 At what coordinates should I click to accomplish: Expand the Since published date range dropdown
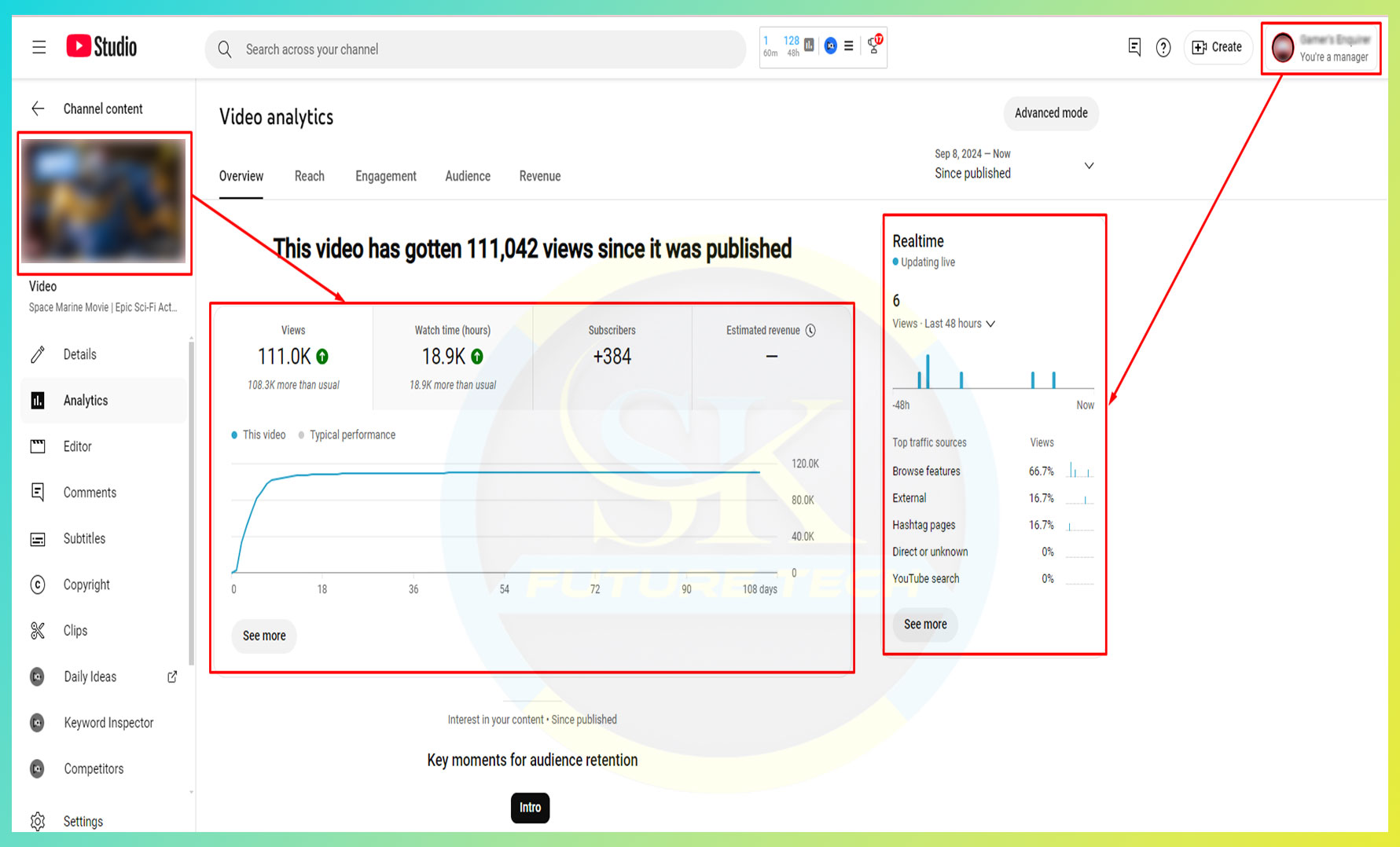coord(1089,166)
